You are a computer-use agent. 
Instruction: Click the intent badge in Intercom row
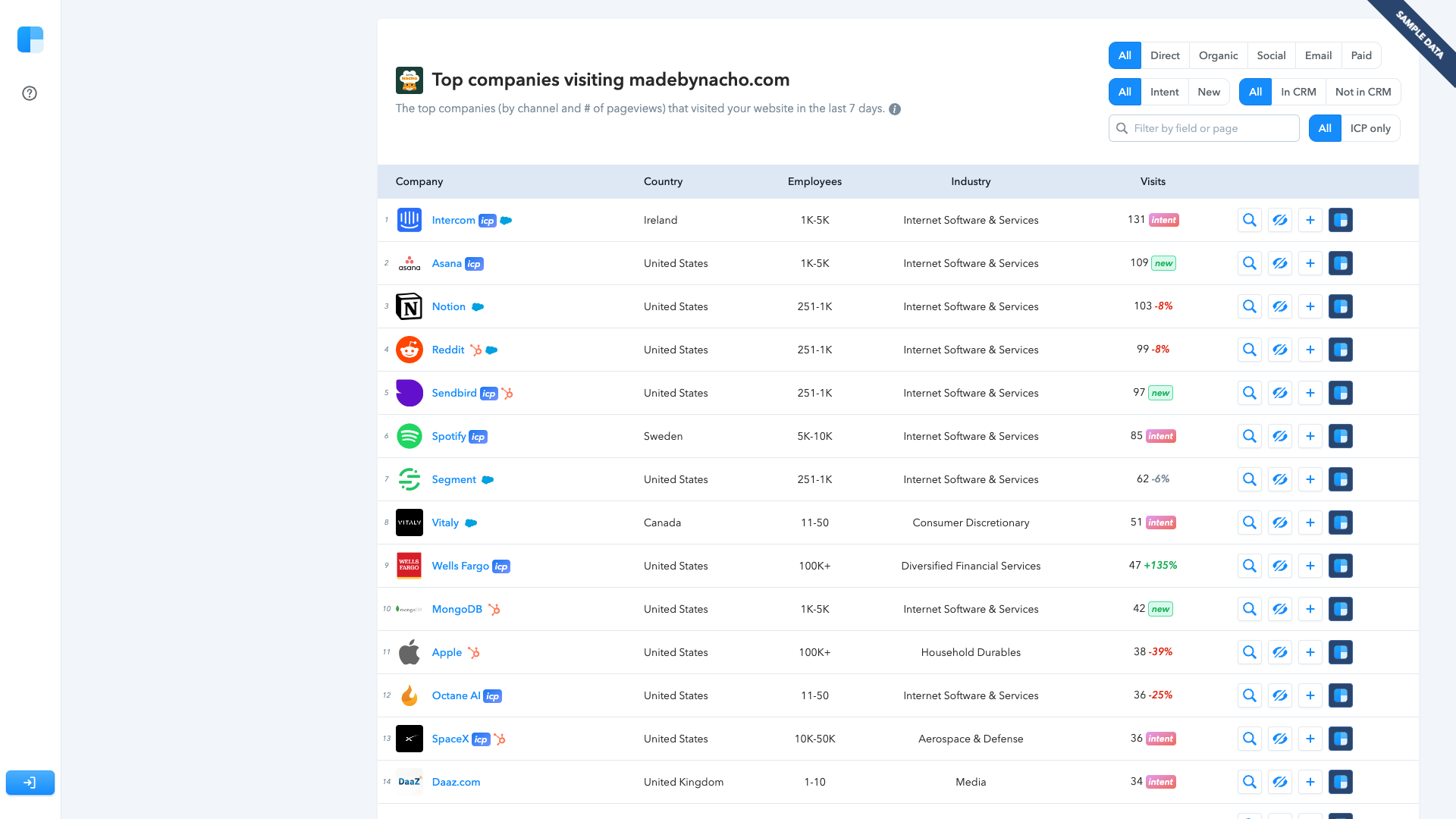(x=1164, y=220)
